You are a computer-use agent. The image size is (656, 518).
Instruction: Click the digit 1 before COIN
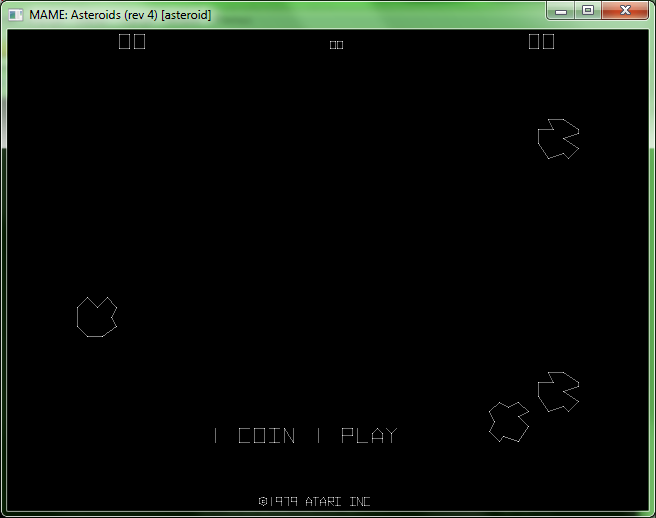215,436
